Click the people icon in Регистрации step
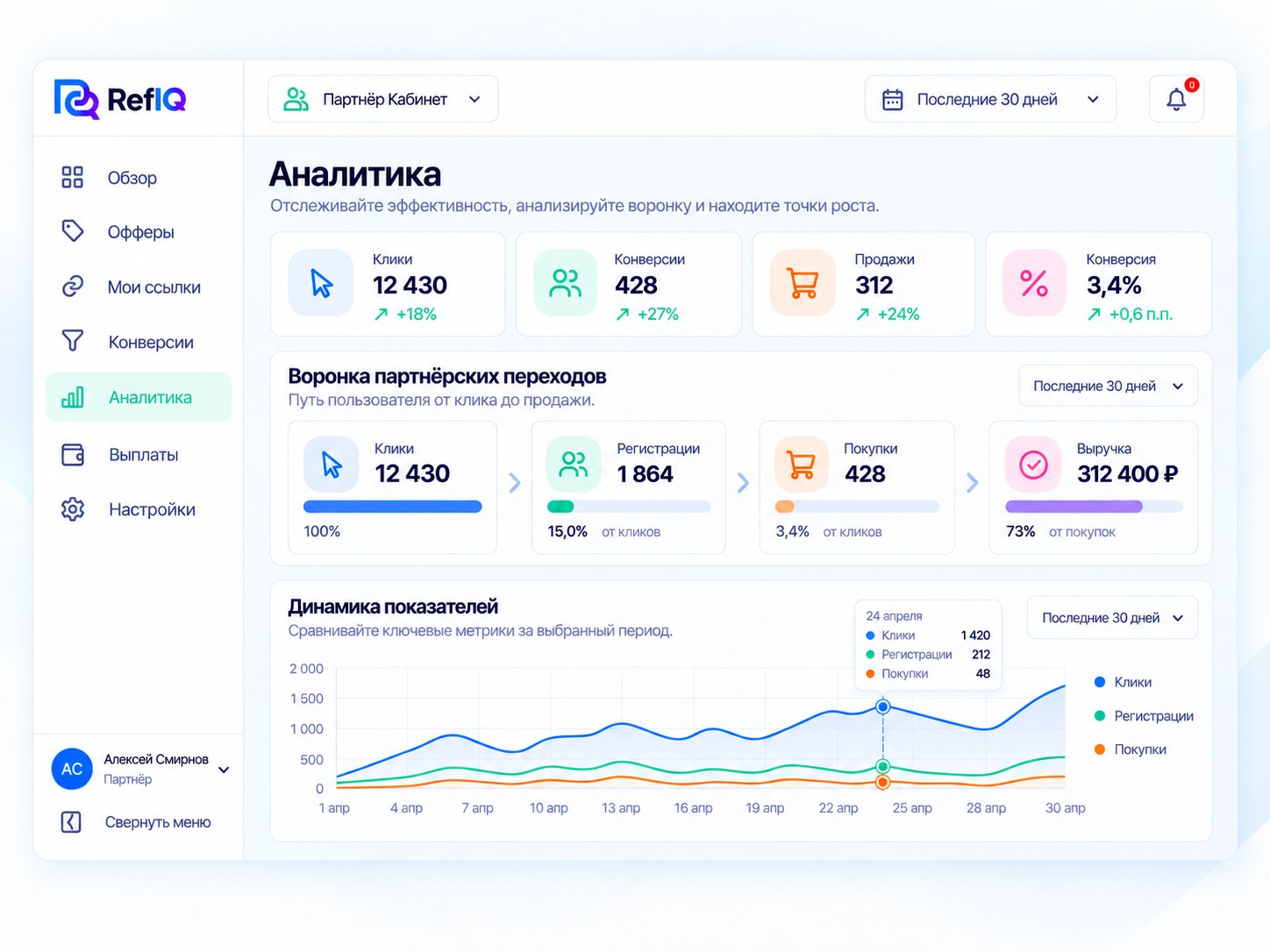Viewport: 1270px width, 952px height. tap(574, 465)
